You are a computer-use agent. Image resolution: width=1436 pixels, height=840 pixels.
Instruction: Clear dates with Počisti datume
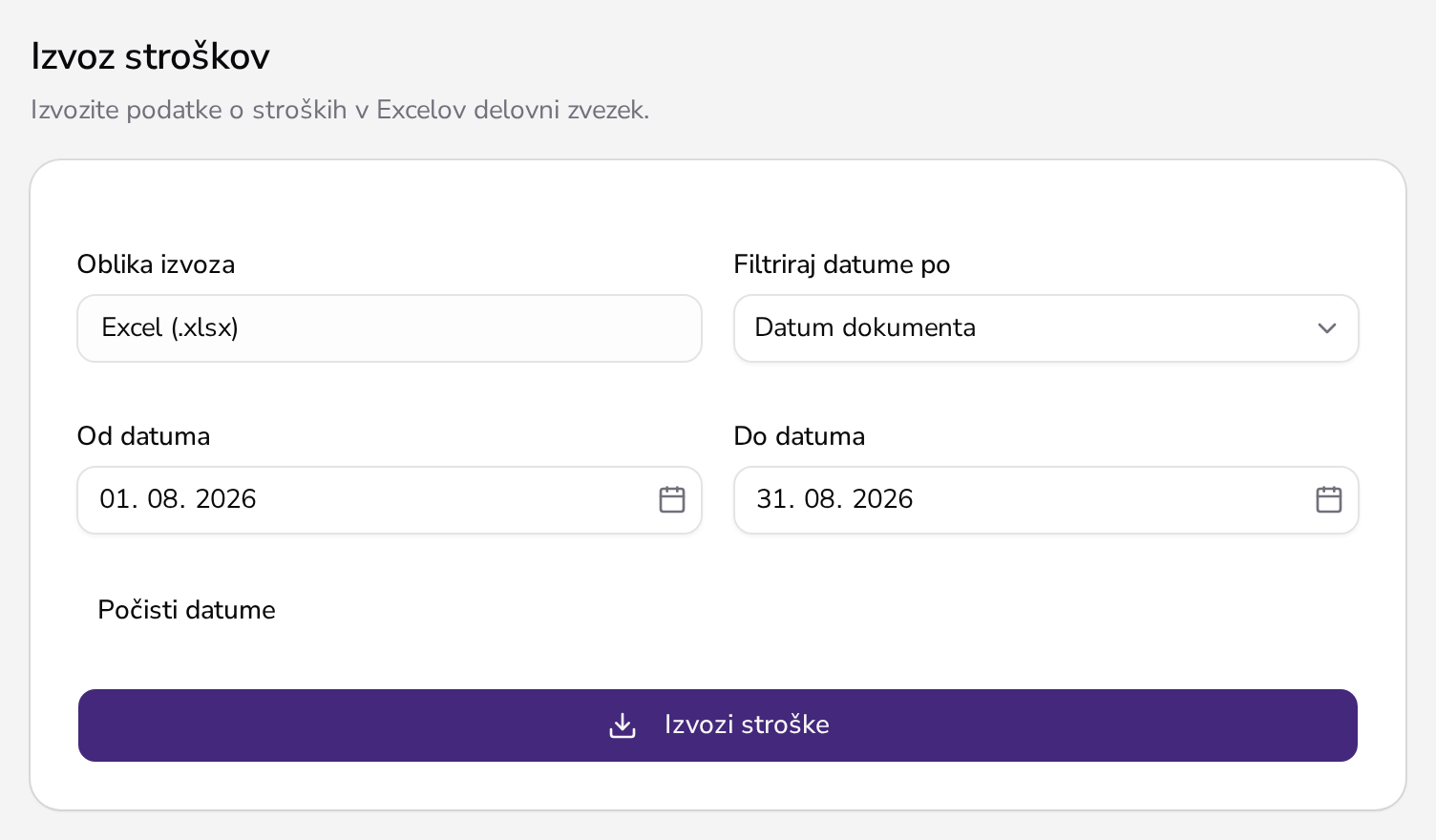pyautogui.click(x=186, y=610)
